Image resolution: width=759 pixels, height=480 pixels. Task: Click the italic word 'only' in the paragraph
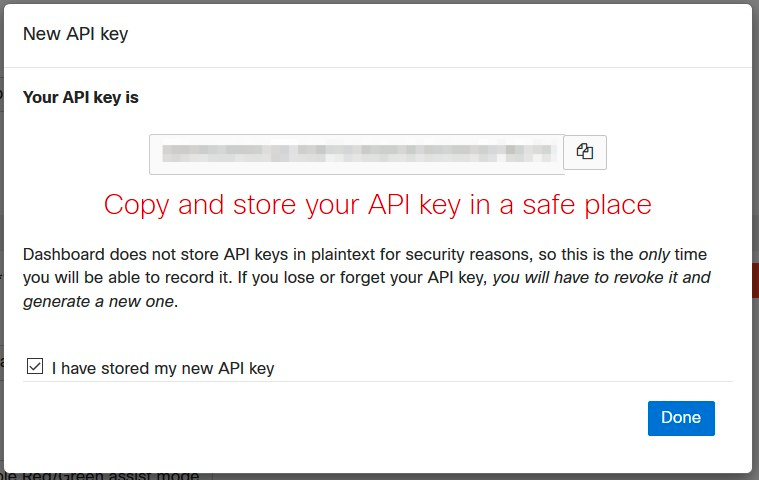(x=654, y=255)
